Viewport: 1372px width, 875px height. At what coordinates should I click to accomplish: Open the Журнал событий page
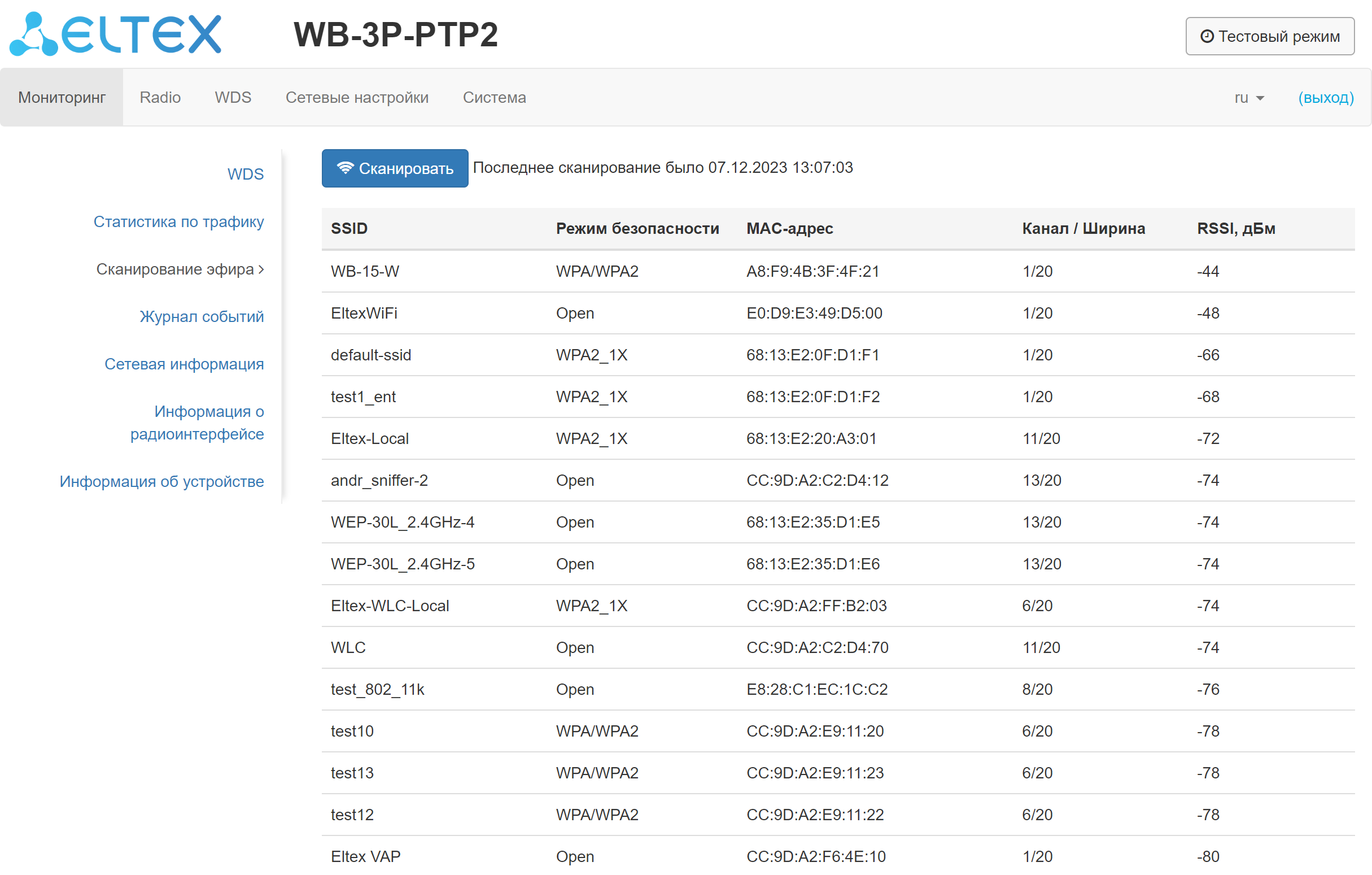coord(202,316)
